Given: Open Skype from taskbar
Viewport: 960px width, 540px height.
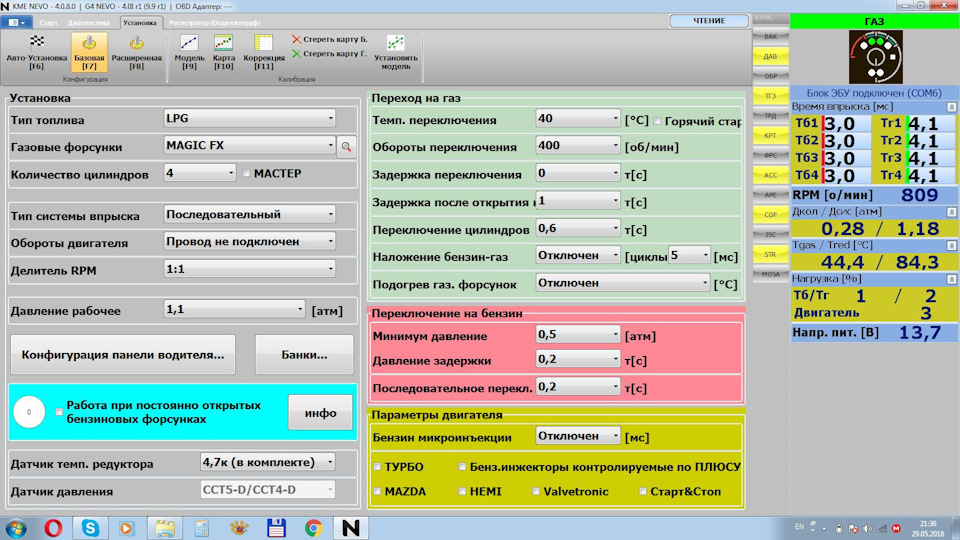Looking at the screenshot, I should (90, 528).
